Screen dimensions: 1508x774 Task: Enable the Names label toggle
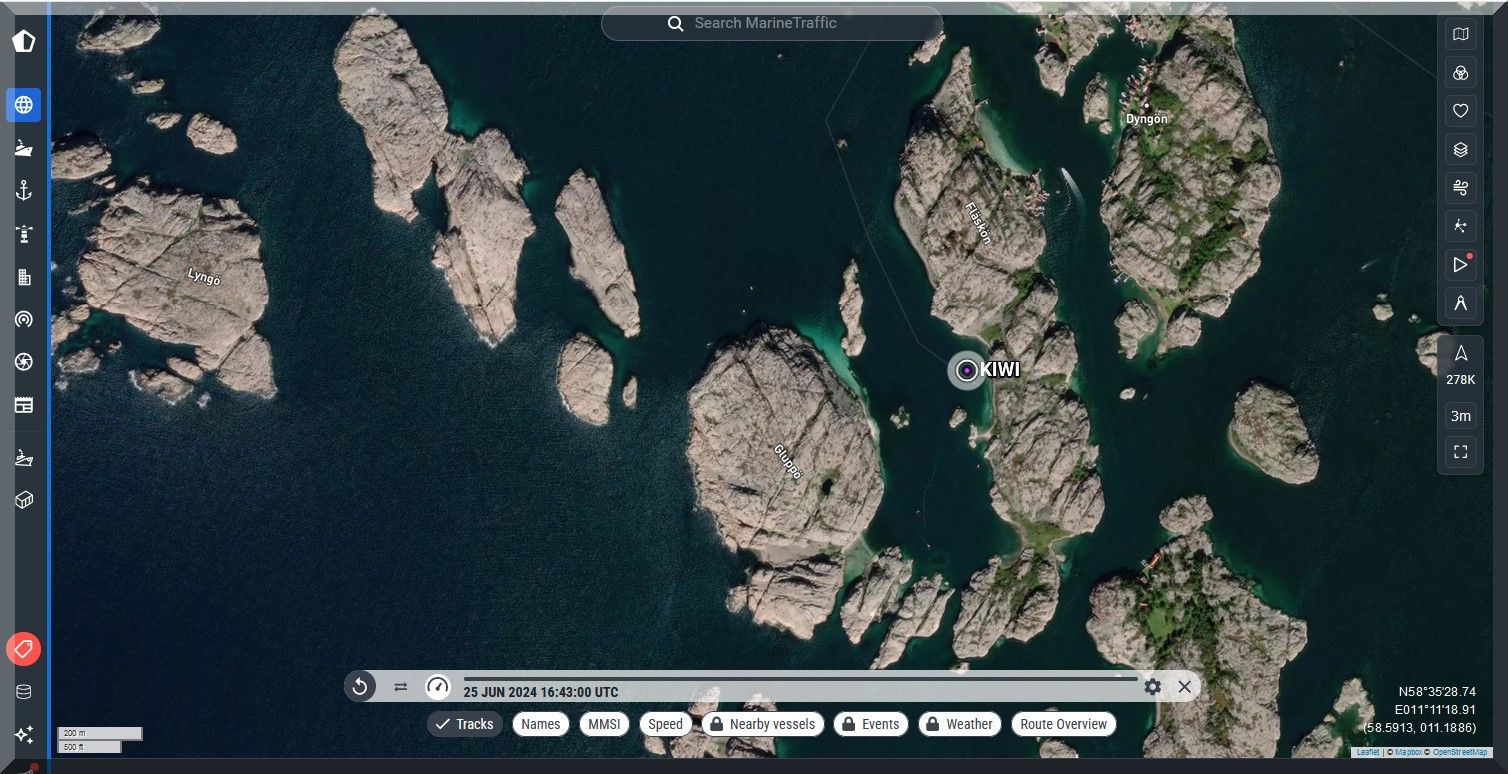(x=541, y=724)
